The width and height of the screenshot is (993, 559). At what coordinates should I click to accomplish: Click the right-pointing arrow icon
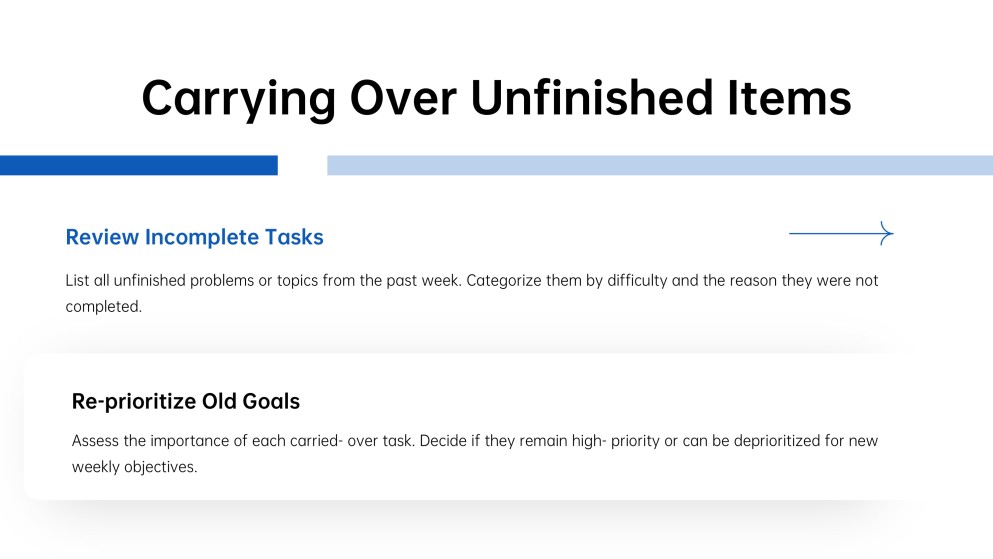pos(841,234)
